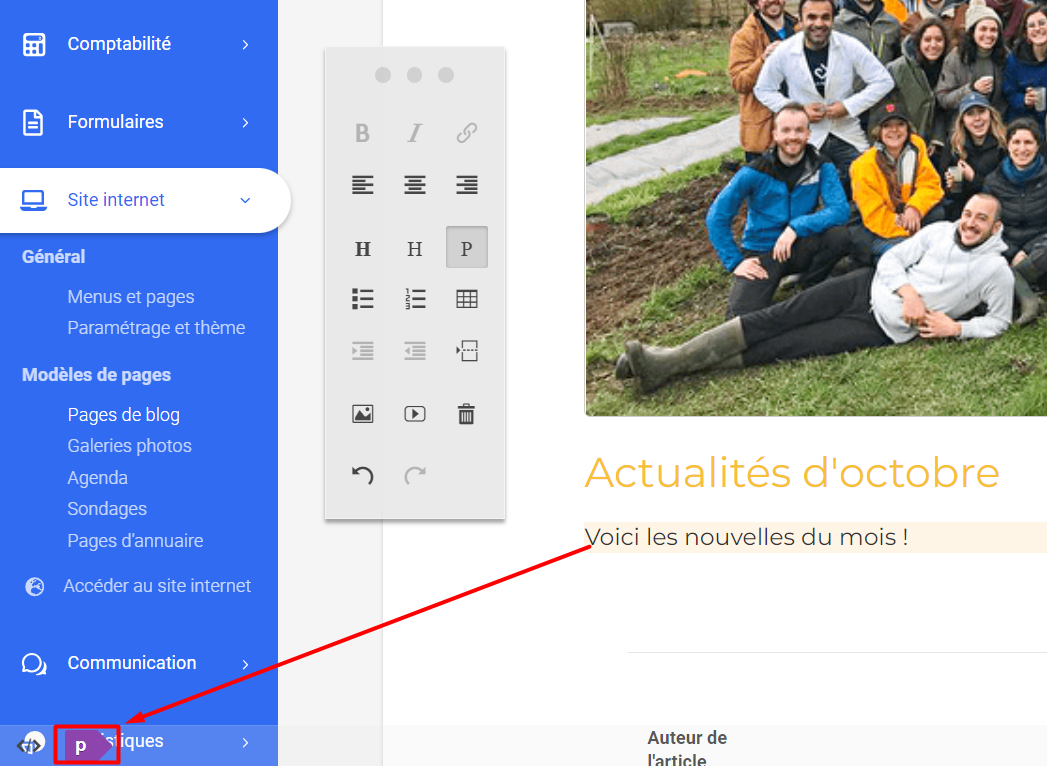Click the insert video icon

(x=415, y=414)
